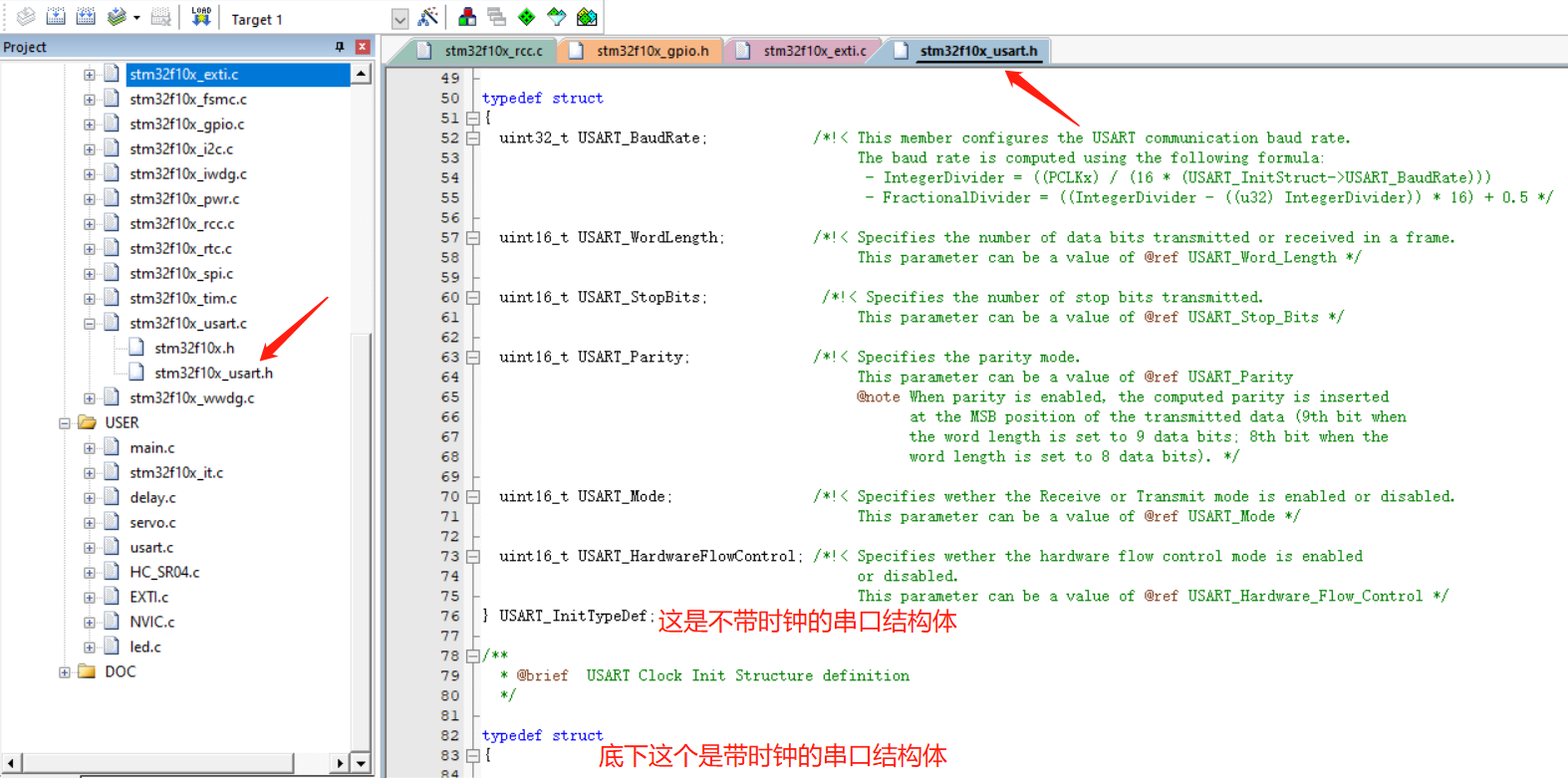
Task: Select stm32f10x_rtc.c in project tree
Action: (x=180, y=248)
